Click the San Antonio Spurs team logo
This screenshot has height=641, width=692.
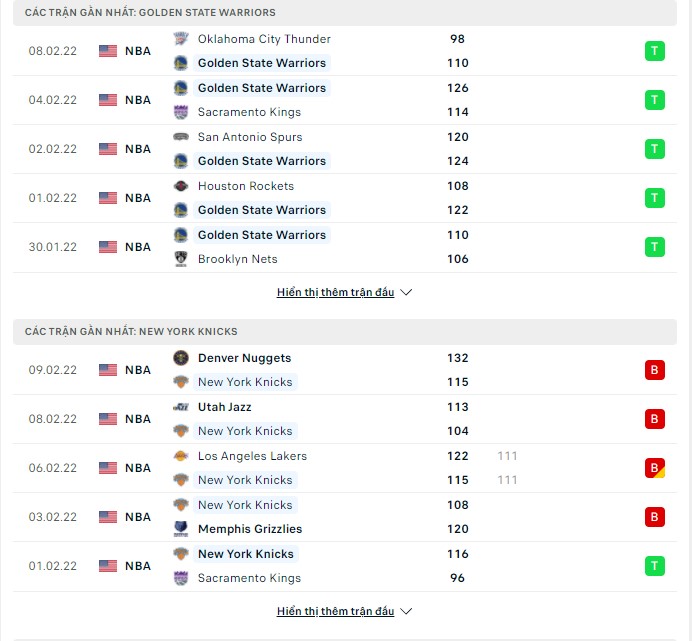coord(180,137)
